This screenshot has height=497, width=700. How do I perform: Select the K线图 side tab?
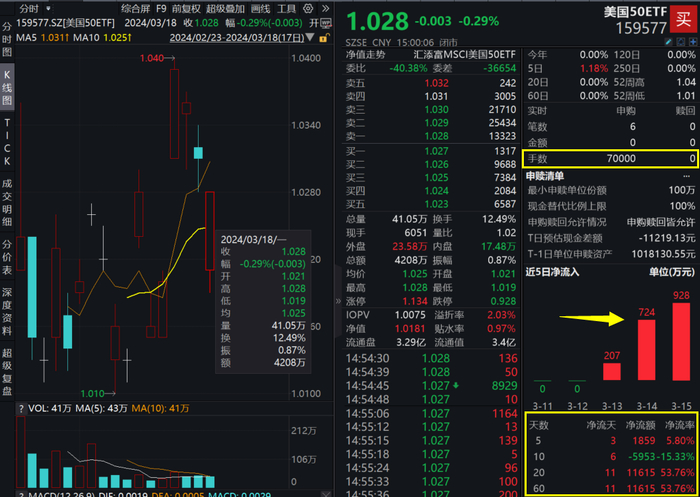7,88
